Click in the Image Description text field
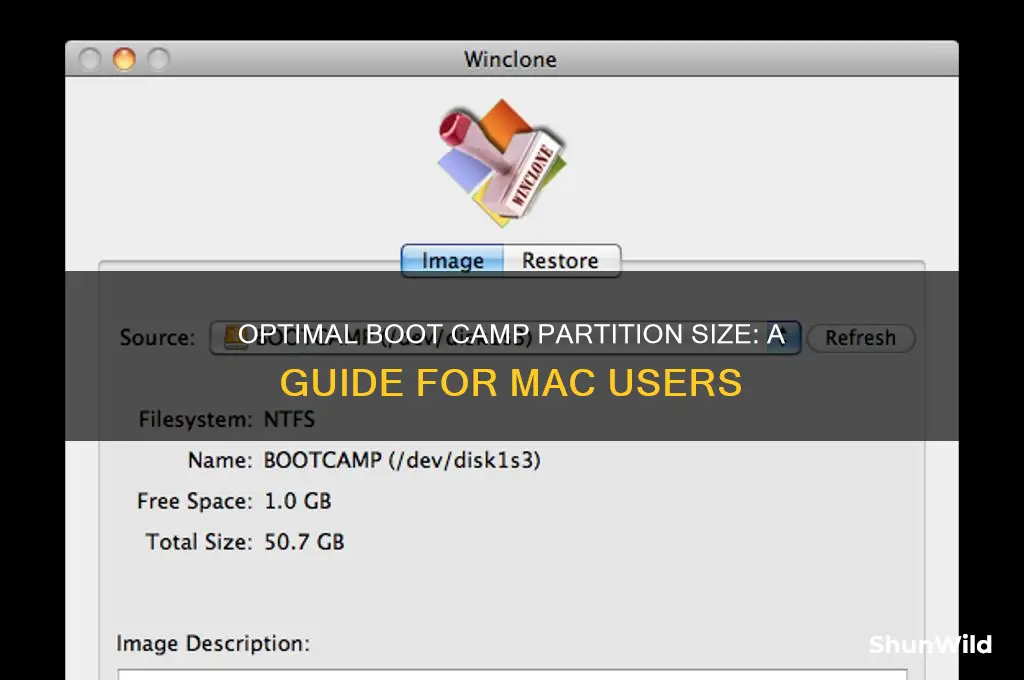 click(x=512, y=674)
